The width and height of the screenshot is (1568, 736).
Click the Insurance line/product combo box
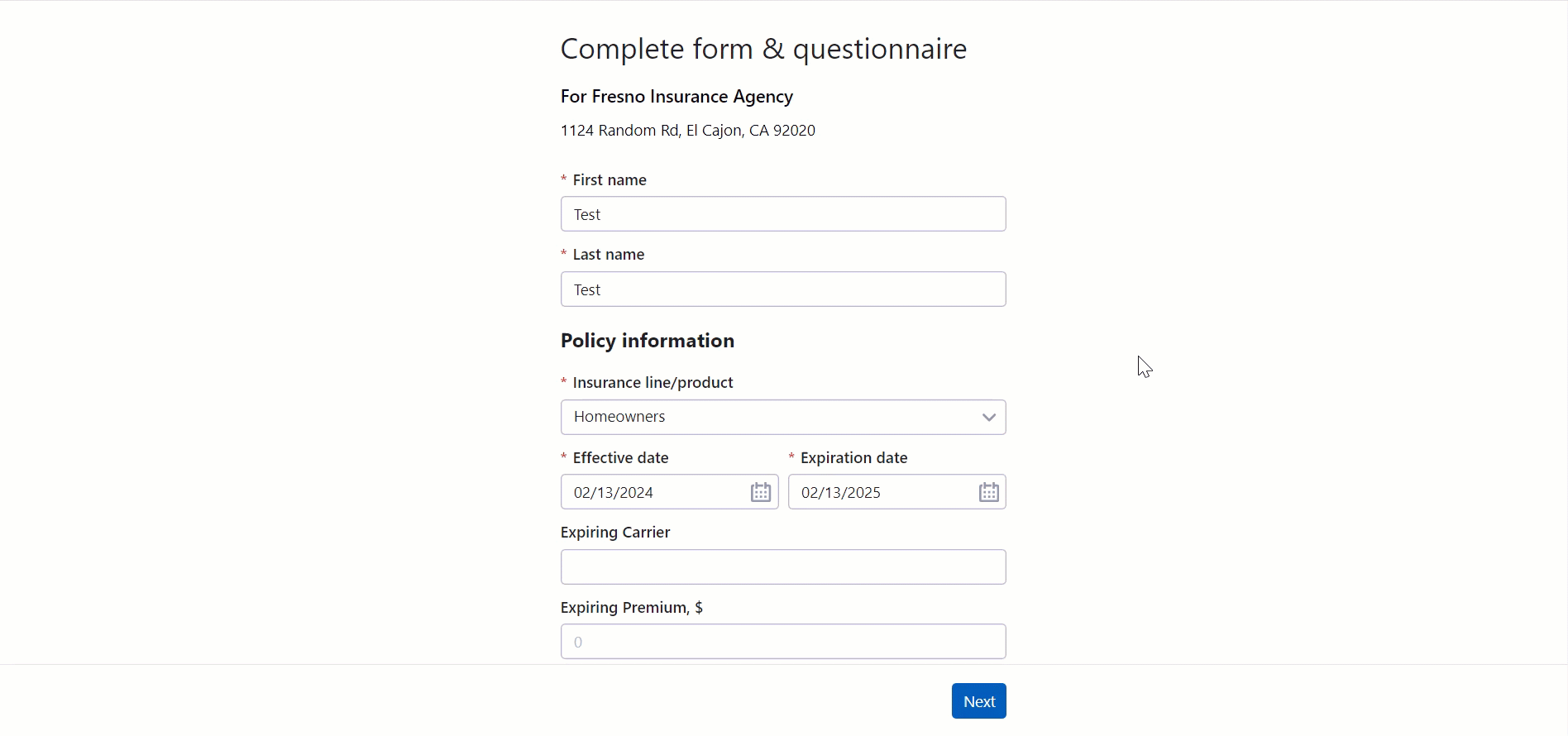(x=782, y=417)
